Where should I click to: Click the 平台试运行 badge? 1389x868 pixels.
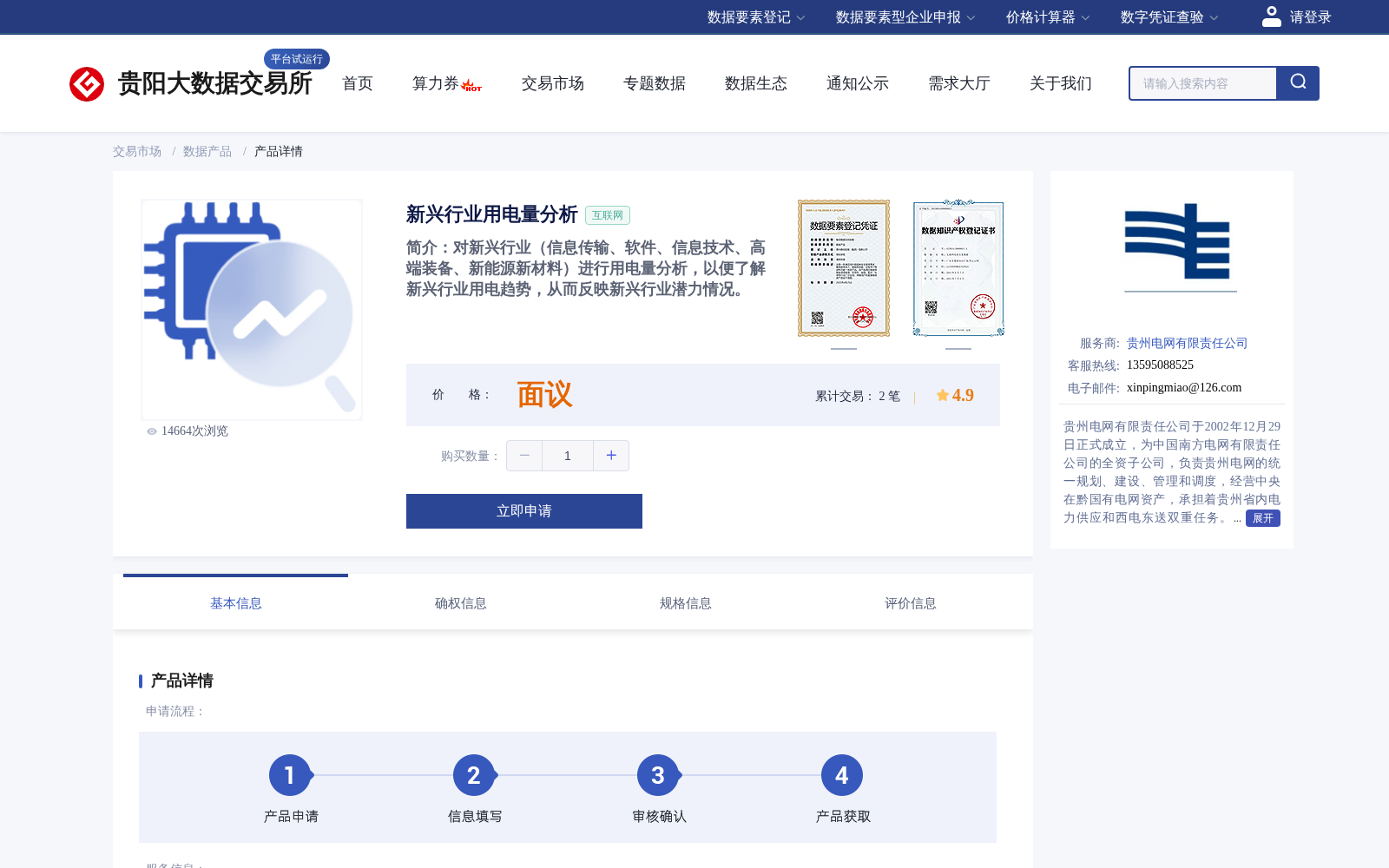297,59
